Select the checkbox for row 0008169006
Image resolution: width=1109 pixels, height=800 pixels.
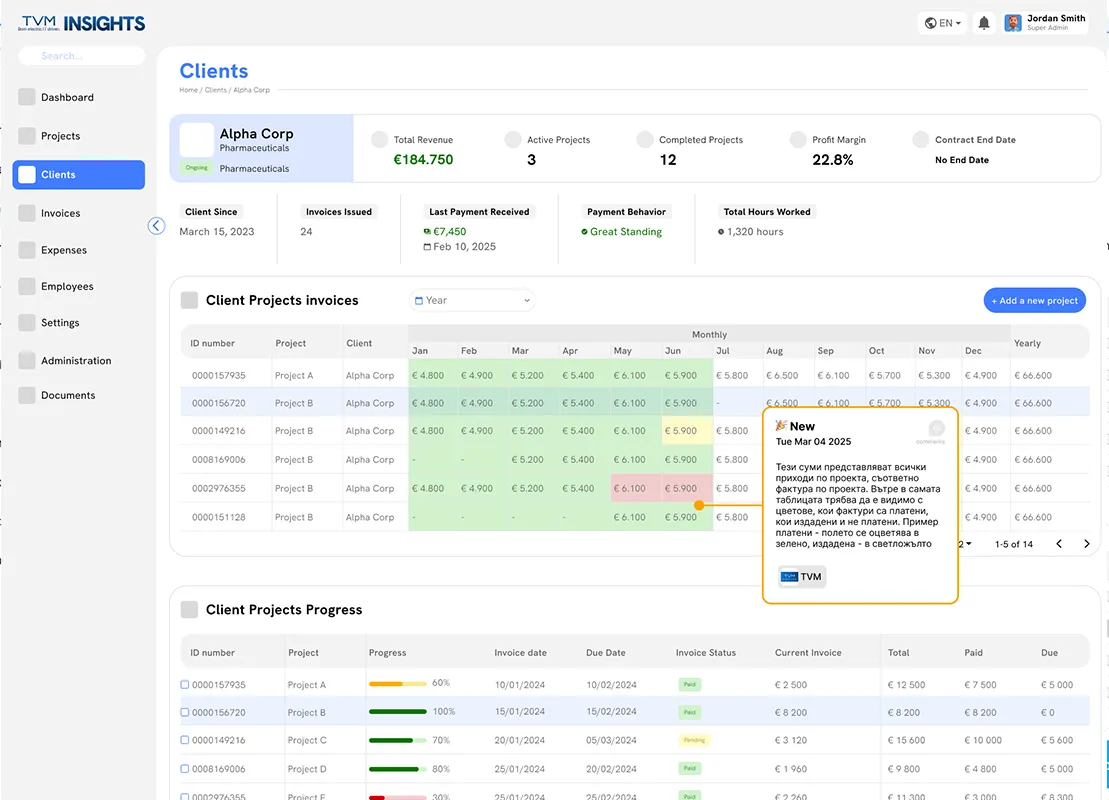point(185,769)
